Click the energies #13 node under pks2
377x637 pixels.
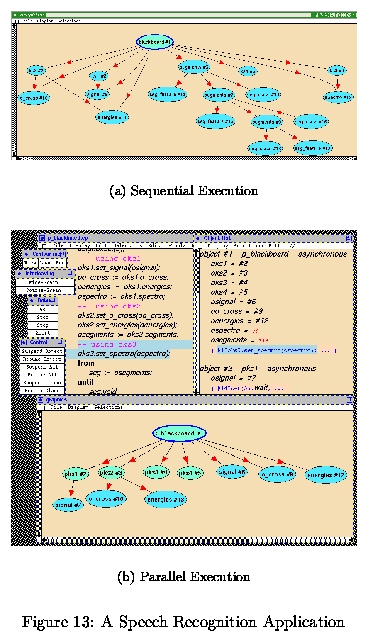165,499
